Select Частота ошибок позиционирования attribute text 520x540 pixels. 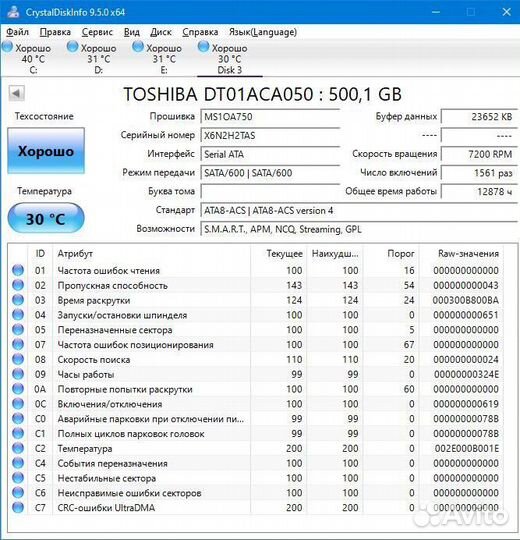pos(135,345)
